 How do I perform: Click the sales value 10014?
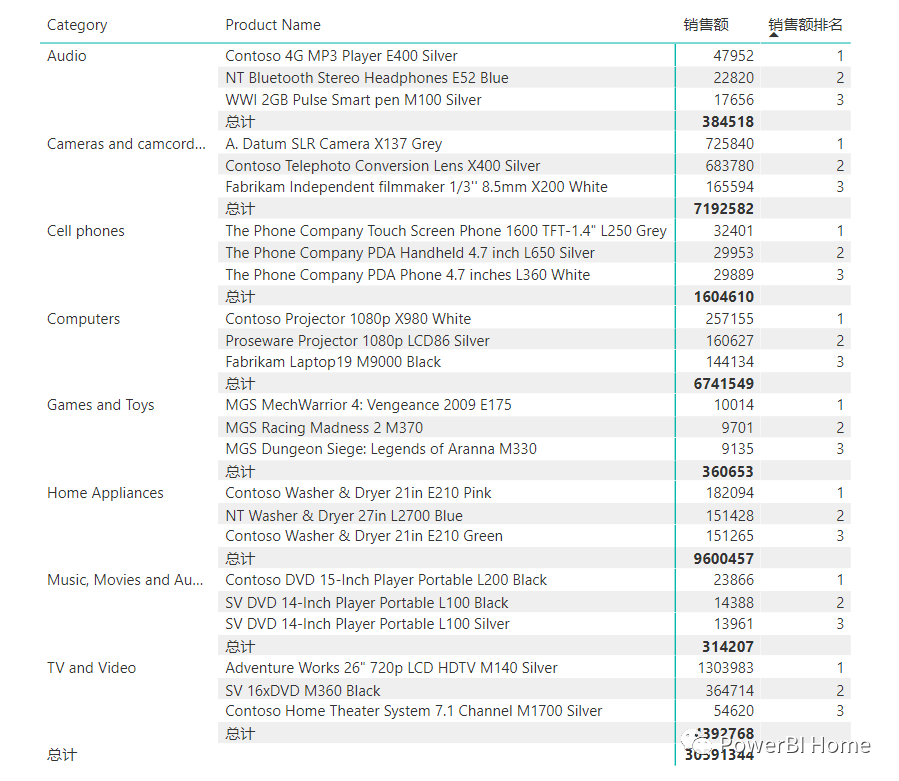(x=733, y=405)
